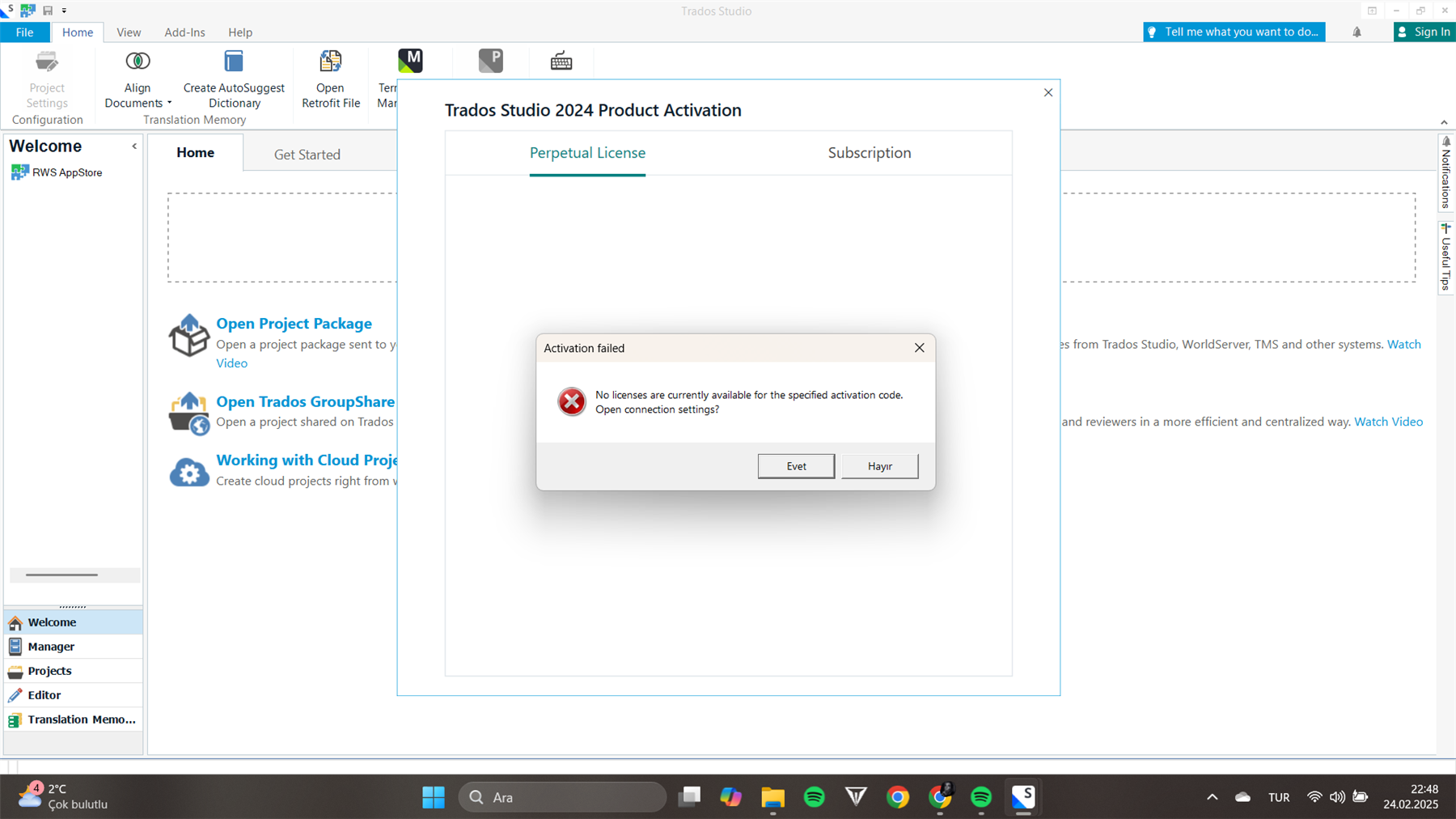Open Project Settings in the ribbon
The height and width of the screenshot is (819, 1456).
point(47,79)
